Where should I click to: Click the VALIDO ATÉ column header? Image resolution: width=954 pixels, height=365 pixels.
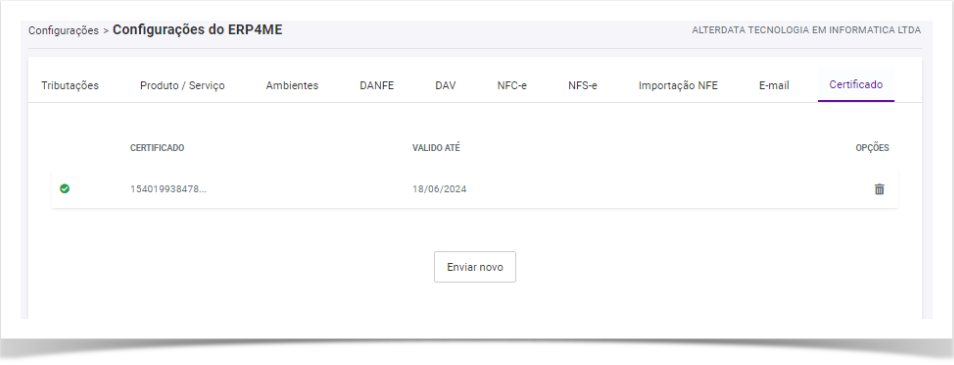[x=436, y=148]
